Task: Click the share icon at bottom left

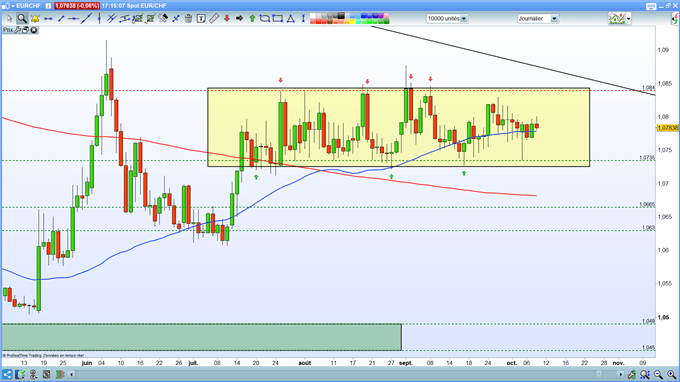Action: point(7,374)
